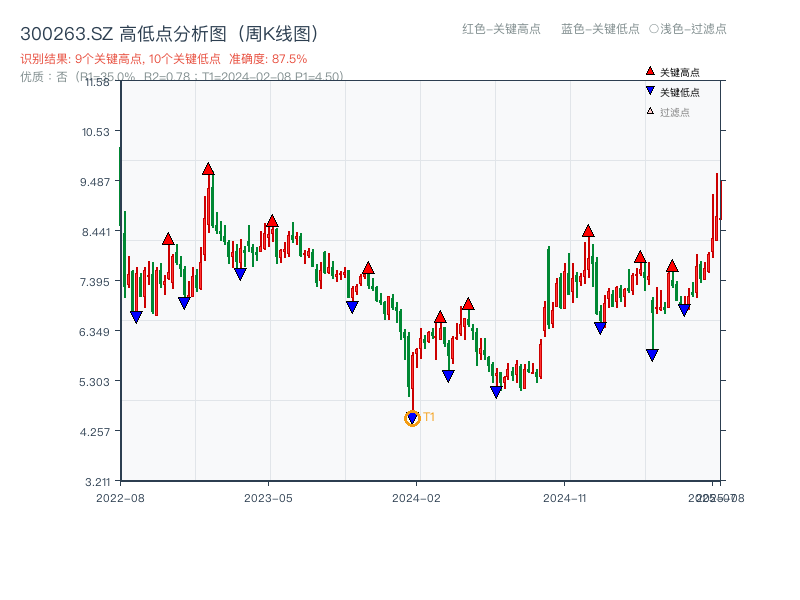This screenshot has width=800, height=600.
Task: Click the 7.395 y-axis label
Action: 95,282
